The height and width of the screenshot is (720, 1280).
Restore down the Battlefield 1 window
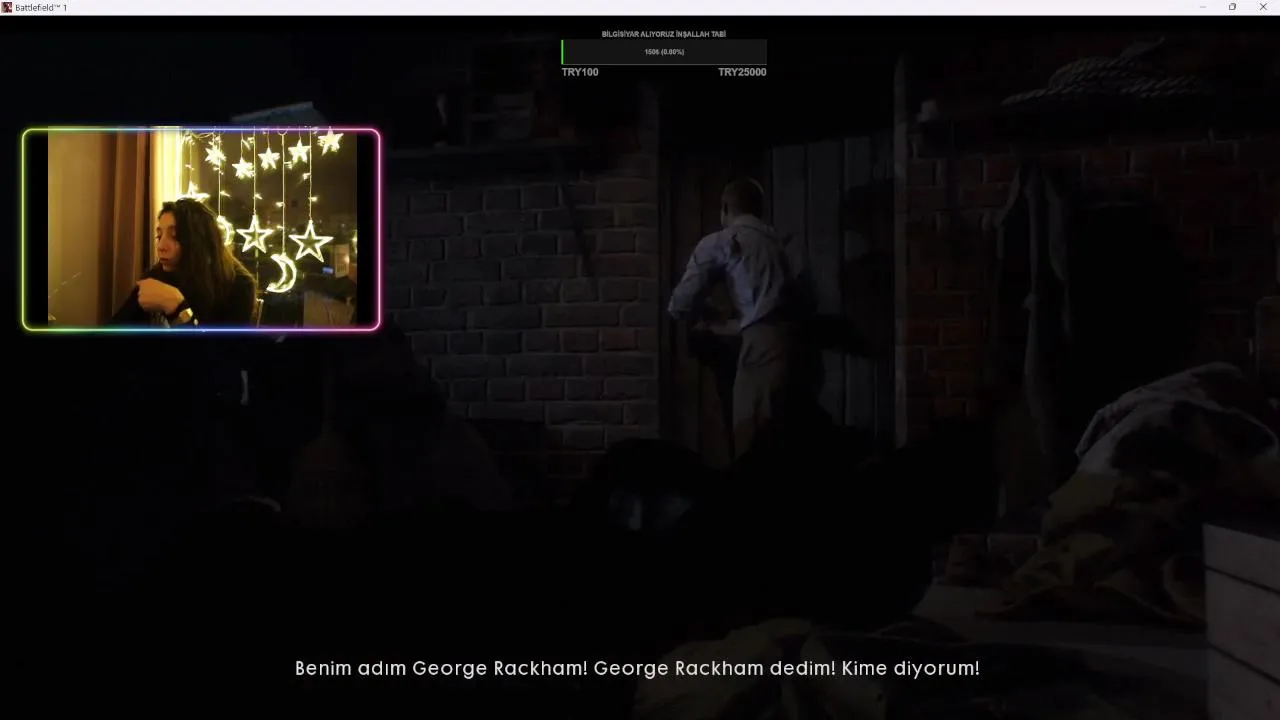(1232, 7)
